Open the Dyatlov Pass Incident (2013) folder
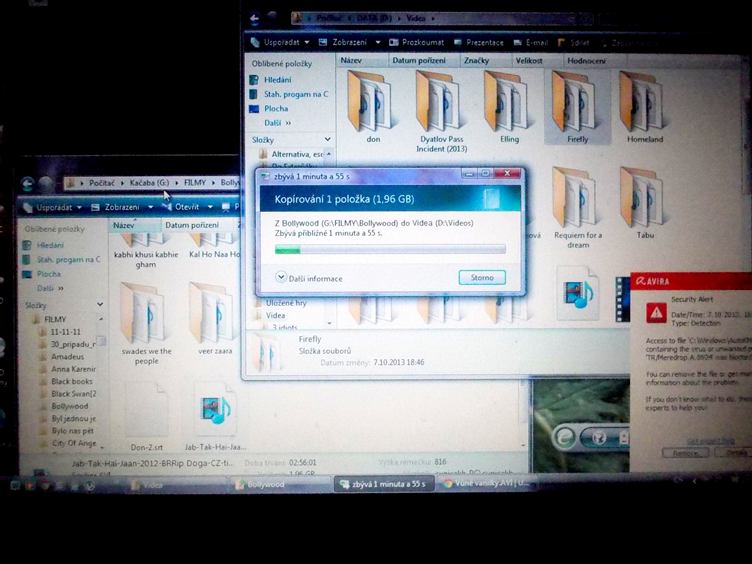Image resolution: width=752 pixels, height=564 pixels. tap(441, 113)
